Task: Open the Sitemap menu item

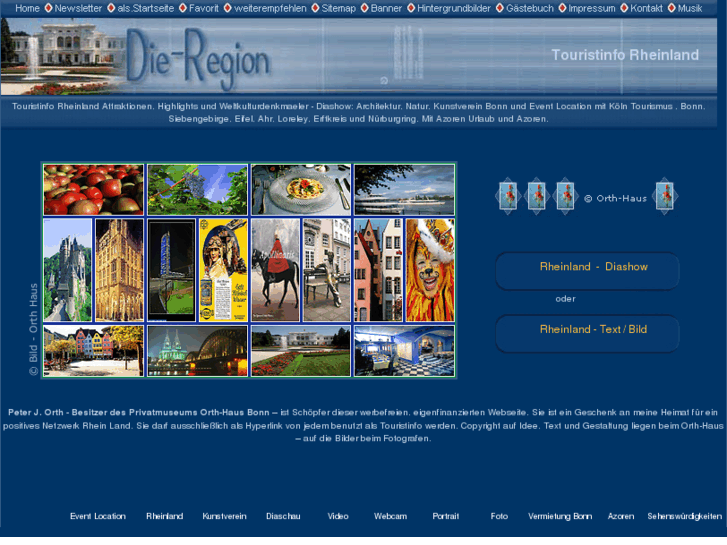Action: (338, 8)
